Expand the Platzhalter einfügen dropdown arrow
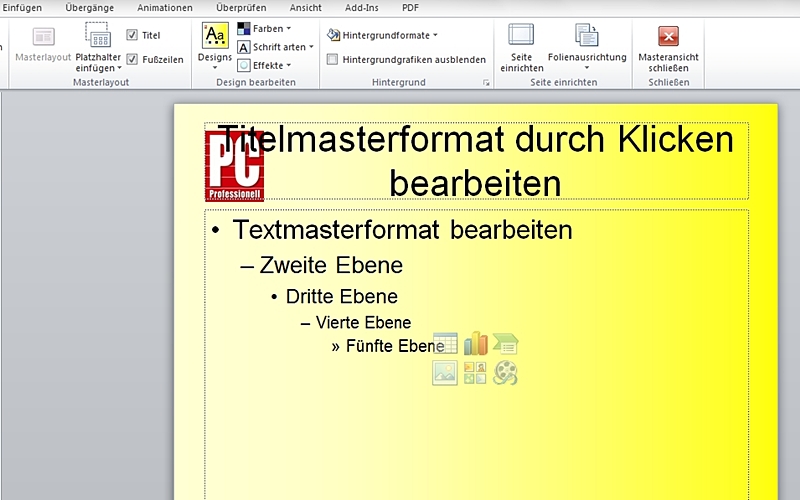Viewport: 800px width, 500px height. pyautogui.click(x=119, y=68)
